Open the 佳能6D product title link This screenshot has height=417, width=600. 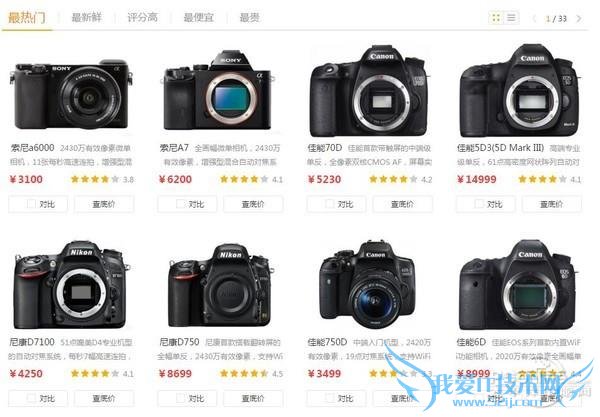[x=471, y=342]
